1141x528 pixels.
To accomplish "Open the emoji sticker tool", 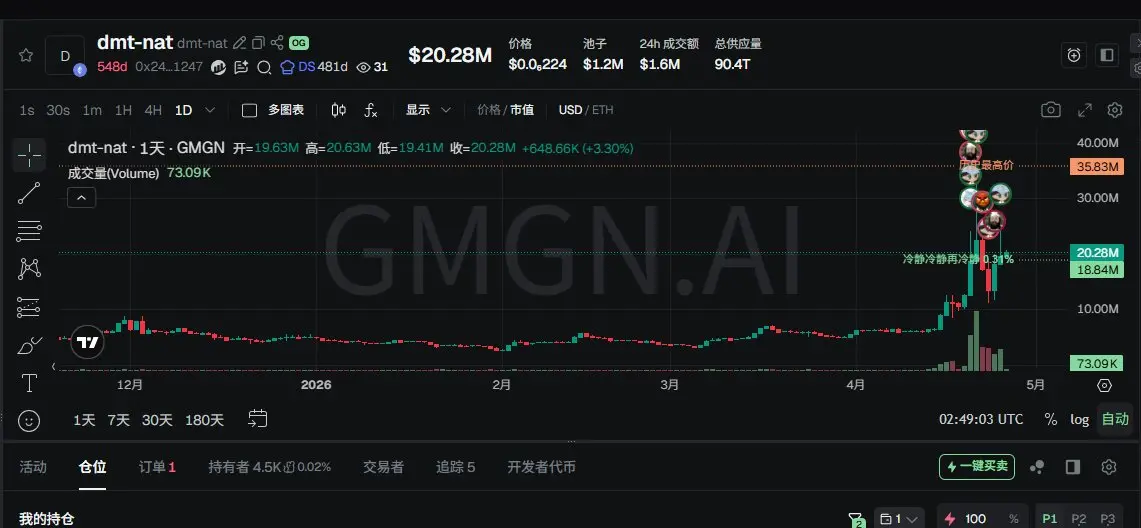I will [x=29, y=420].
